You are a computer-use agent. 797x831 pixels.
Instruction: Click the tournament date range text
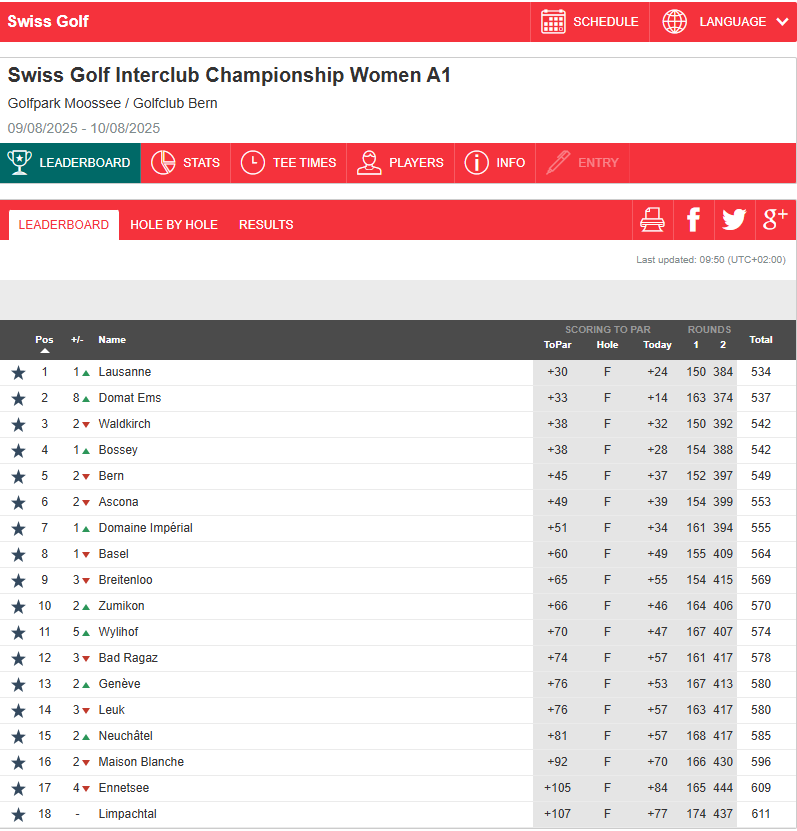pyautogui.click(x=84, y=128)
